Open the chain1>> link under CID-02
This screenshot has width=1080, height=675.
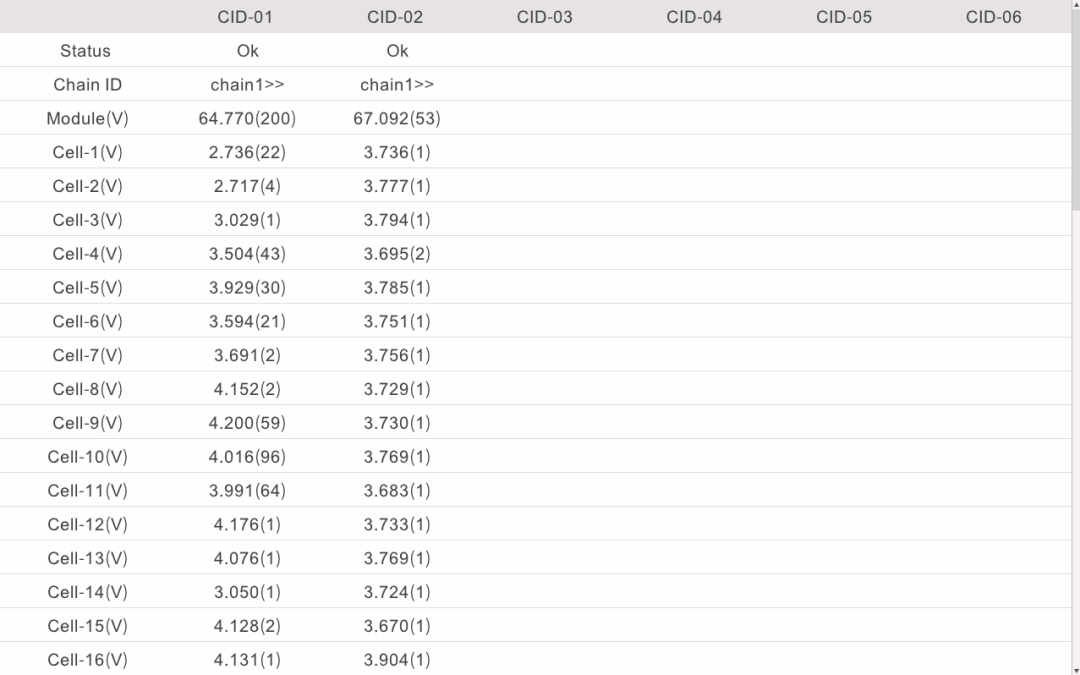[x=397, y=85]
